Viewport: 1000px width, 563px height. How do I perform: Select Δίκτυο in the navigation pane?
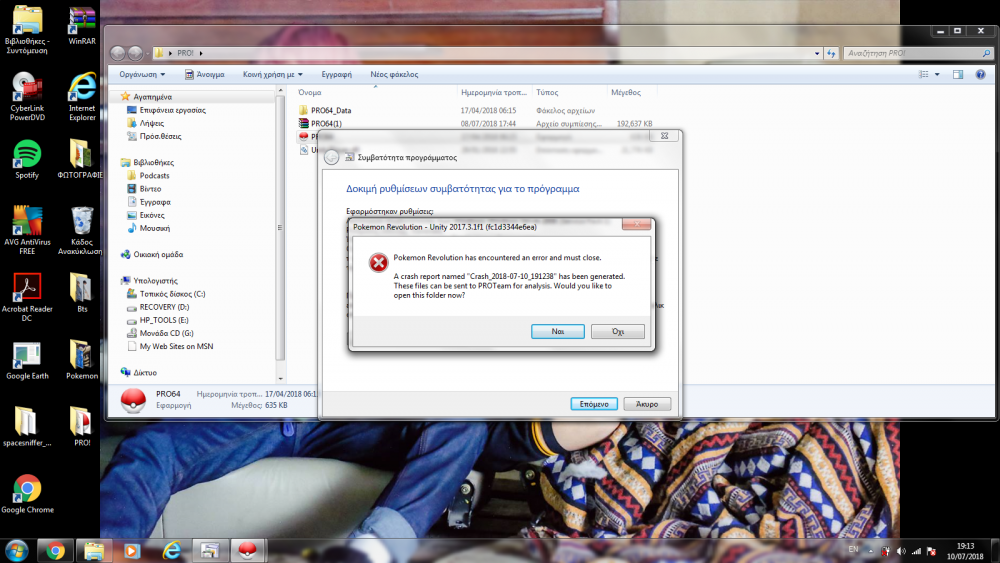[x=145, y=372]
